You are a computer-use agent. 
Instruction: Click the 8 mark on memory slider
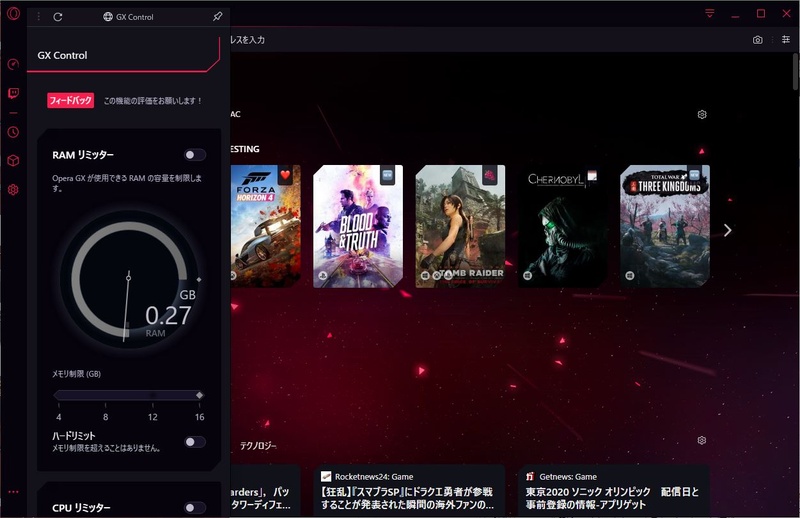(106, 417)
